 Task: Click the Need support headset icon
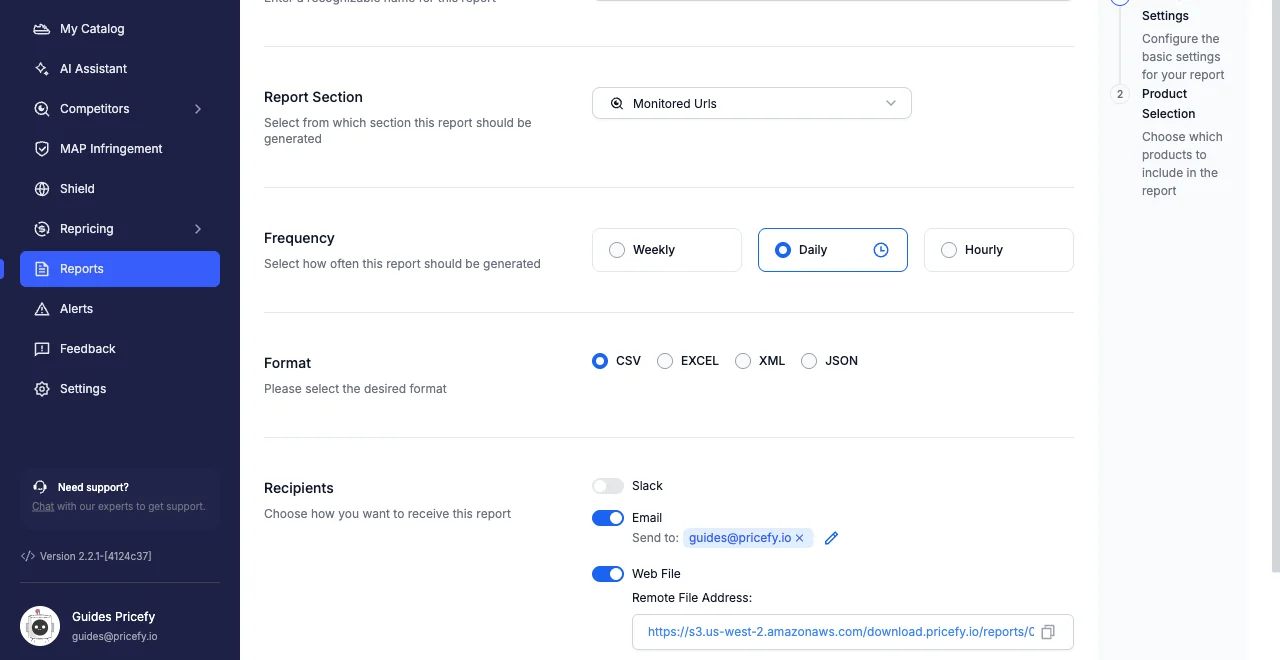pyautogui.click(x=40, y=487)
